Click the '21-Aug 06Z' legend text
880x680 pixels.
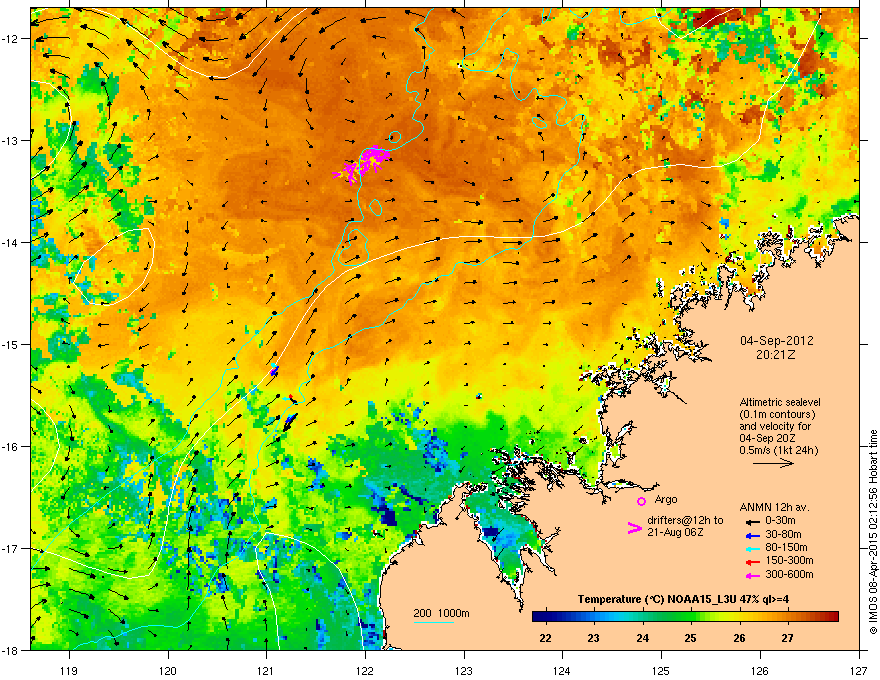[x=675, y=532]
